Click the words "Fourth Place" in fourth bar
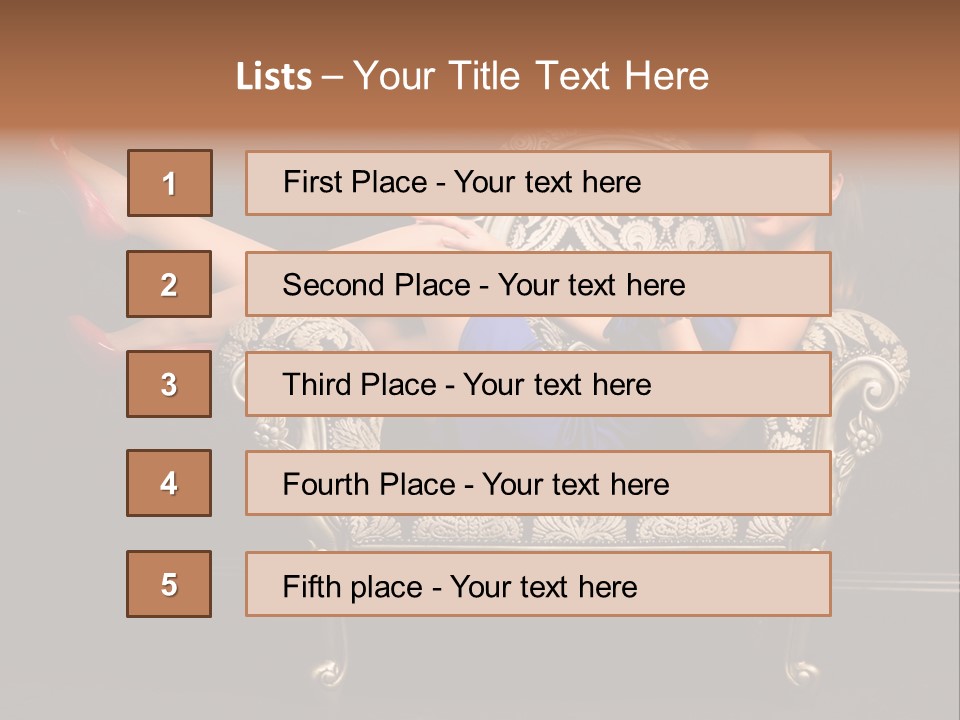This screenshot has height=720, width=960. pos(369,484)
